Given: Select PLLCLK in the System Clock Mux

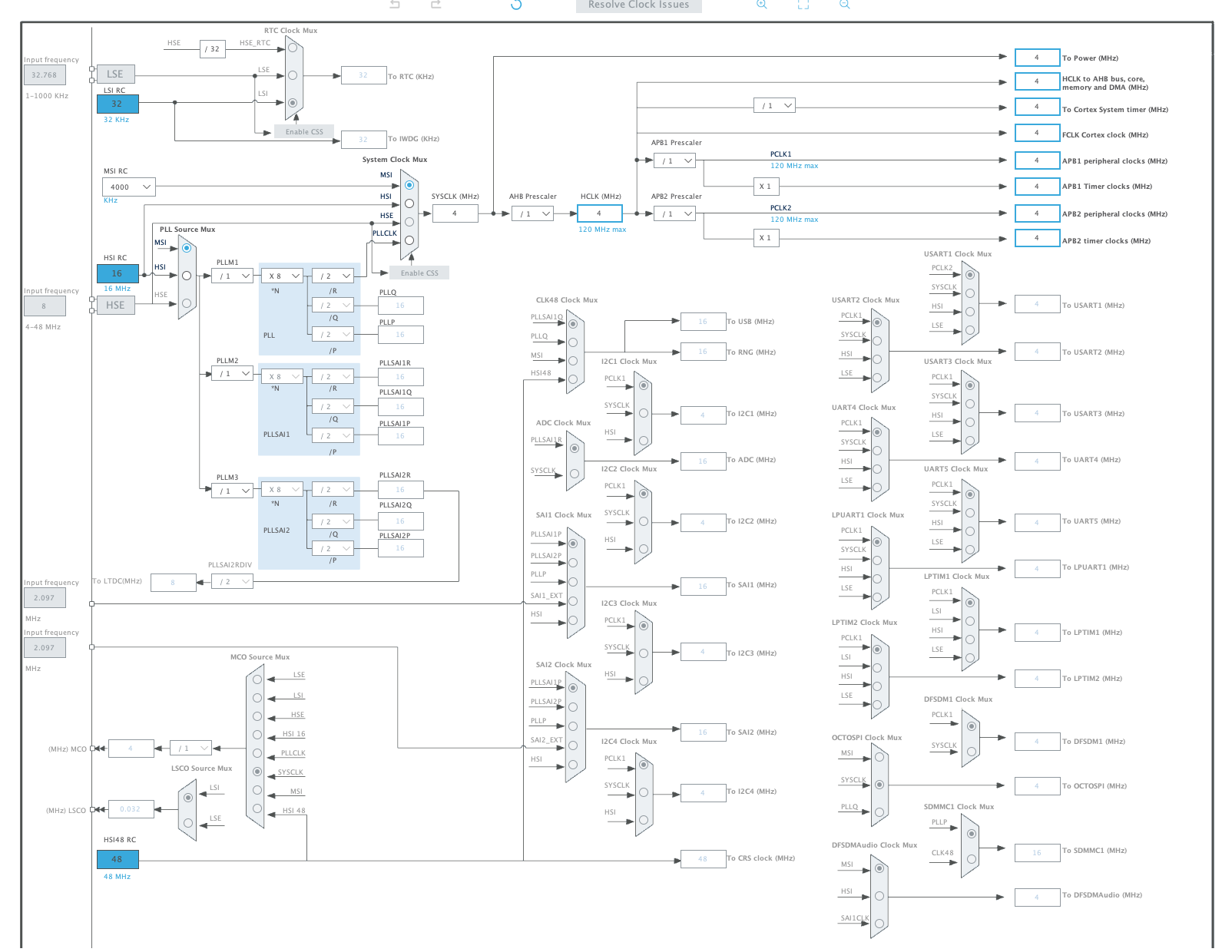Looking at the screenshot, I should coord(409,240).
